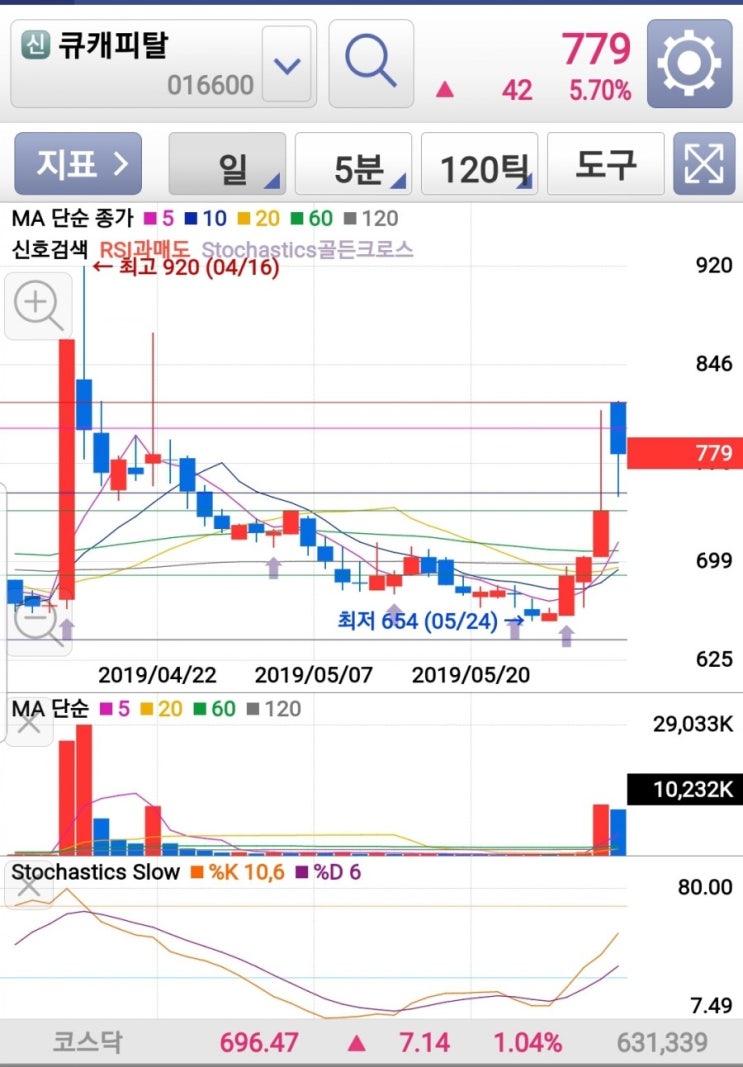Tap the Stochastics골든크로스 signal label
This screenshot has height=1067, width=743.
(x=308, y=250)
